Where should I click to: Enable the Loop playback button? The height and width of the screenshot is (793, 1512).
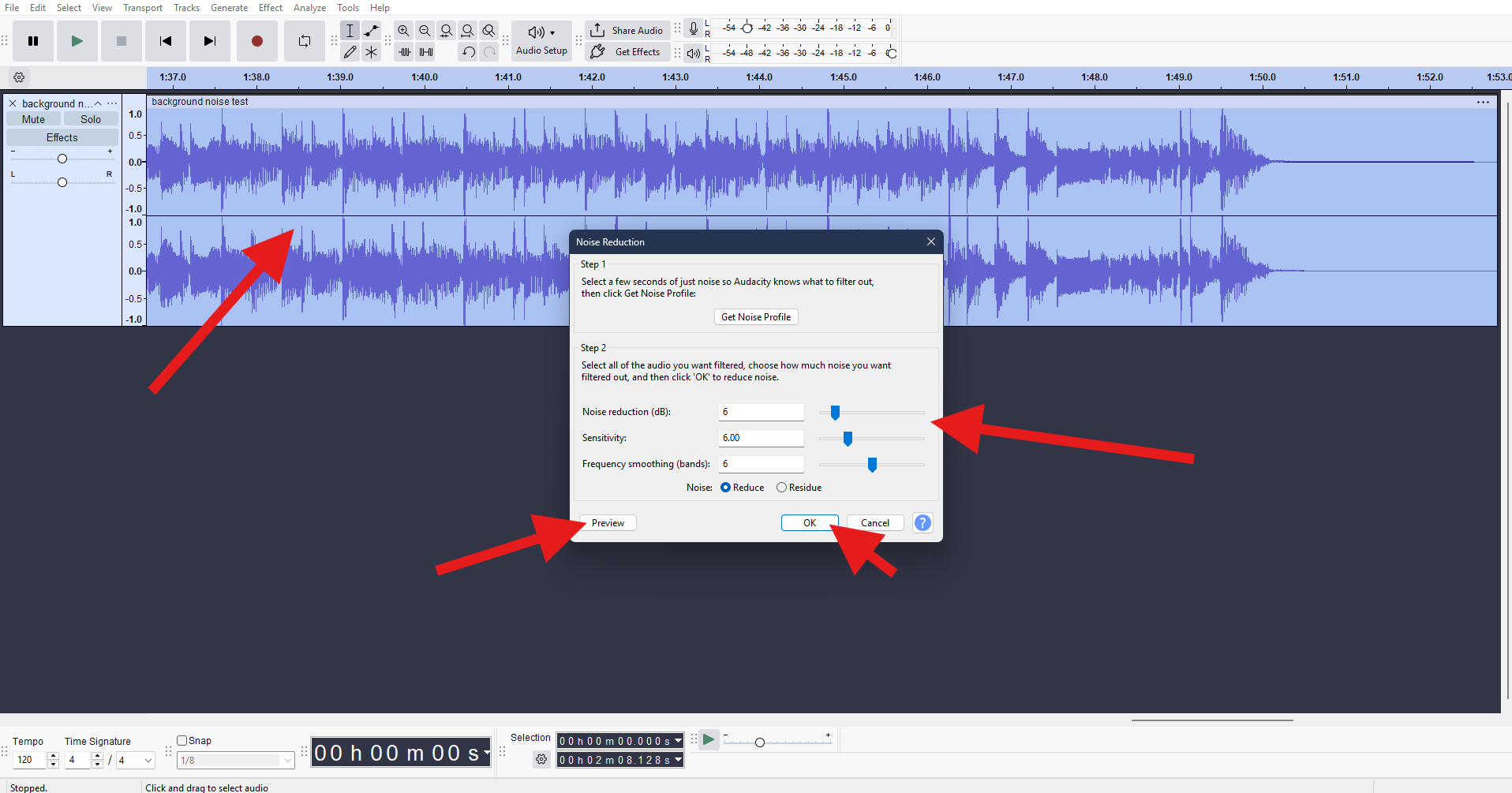[x=304, y=40]
